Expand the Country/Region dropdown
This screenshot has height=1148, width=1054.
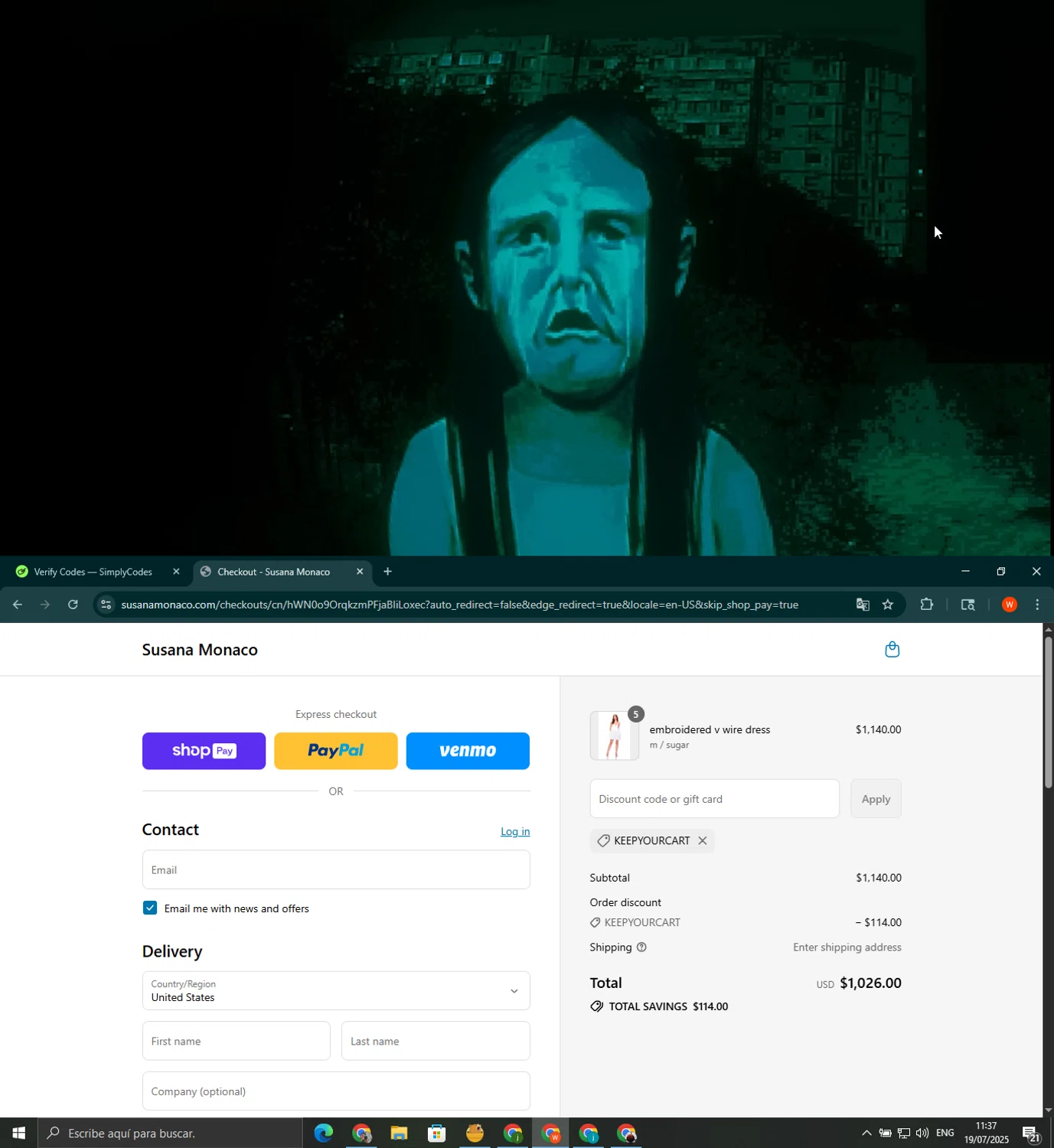tap(336, 990)
